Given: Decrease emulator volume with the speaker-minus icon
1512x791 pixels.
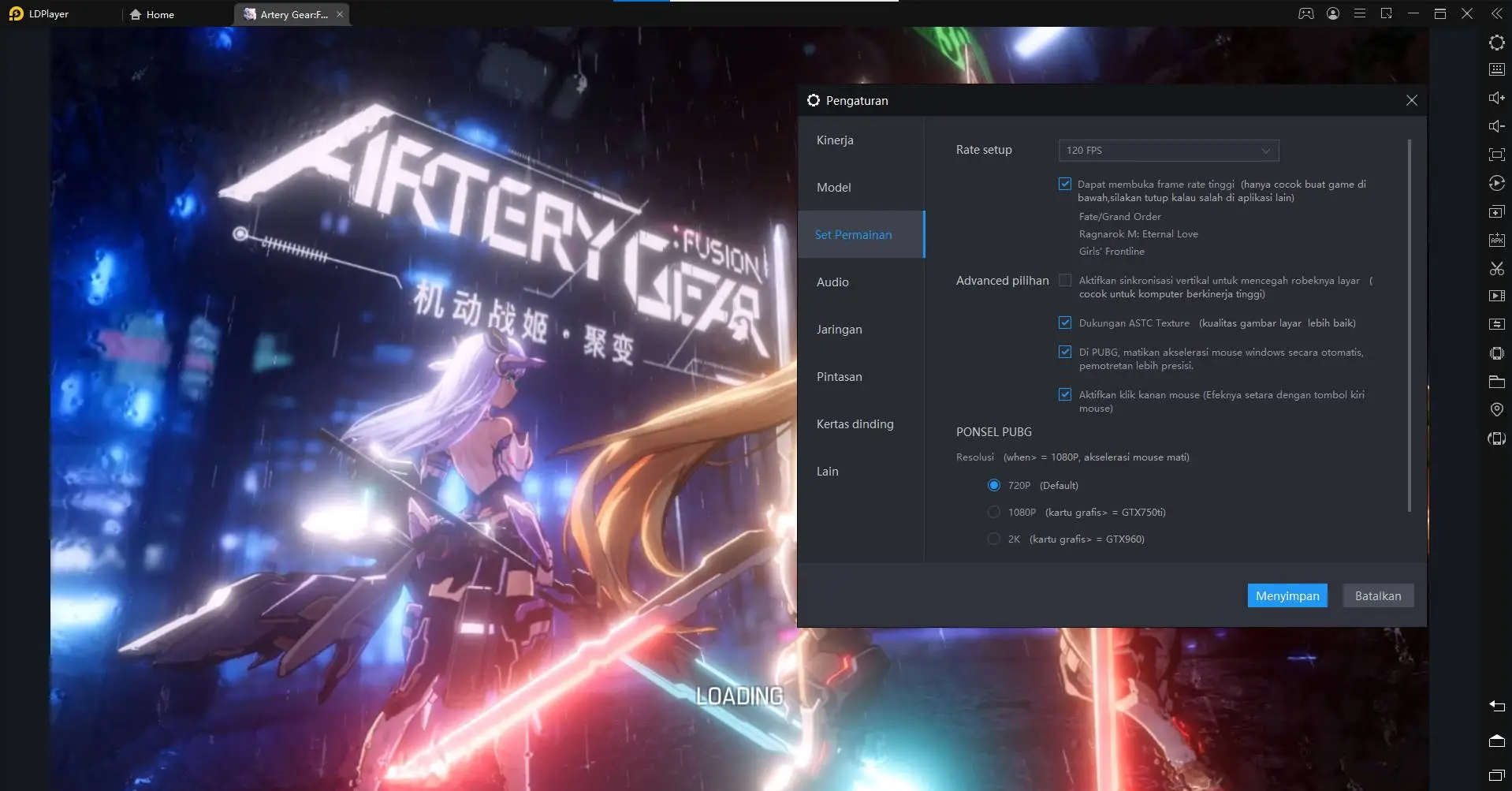Looking at the screenshot, I should (x=1496, y=126).
